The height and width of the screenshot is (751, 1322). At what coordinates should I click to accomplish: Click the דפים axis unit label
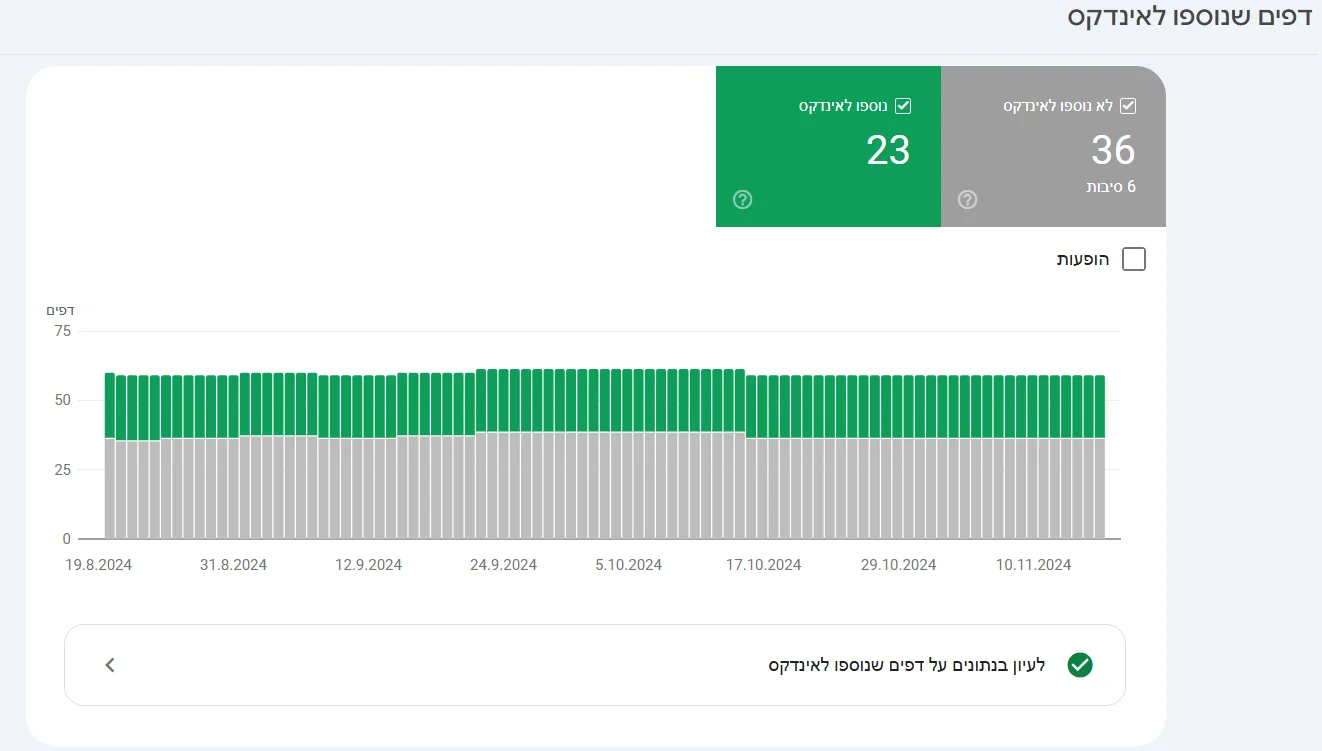(61, 310)
